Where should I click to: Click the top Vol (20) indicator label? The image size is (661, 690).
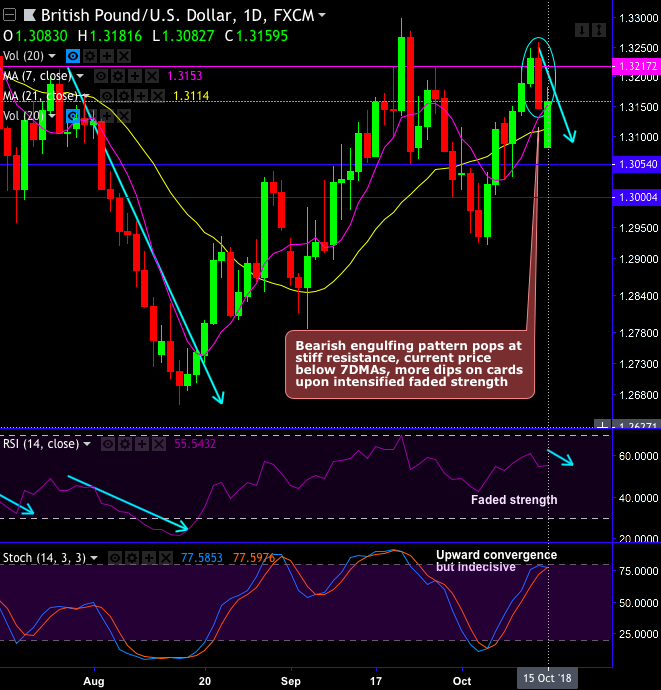pos(23,56)
